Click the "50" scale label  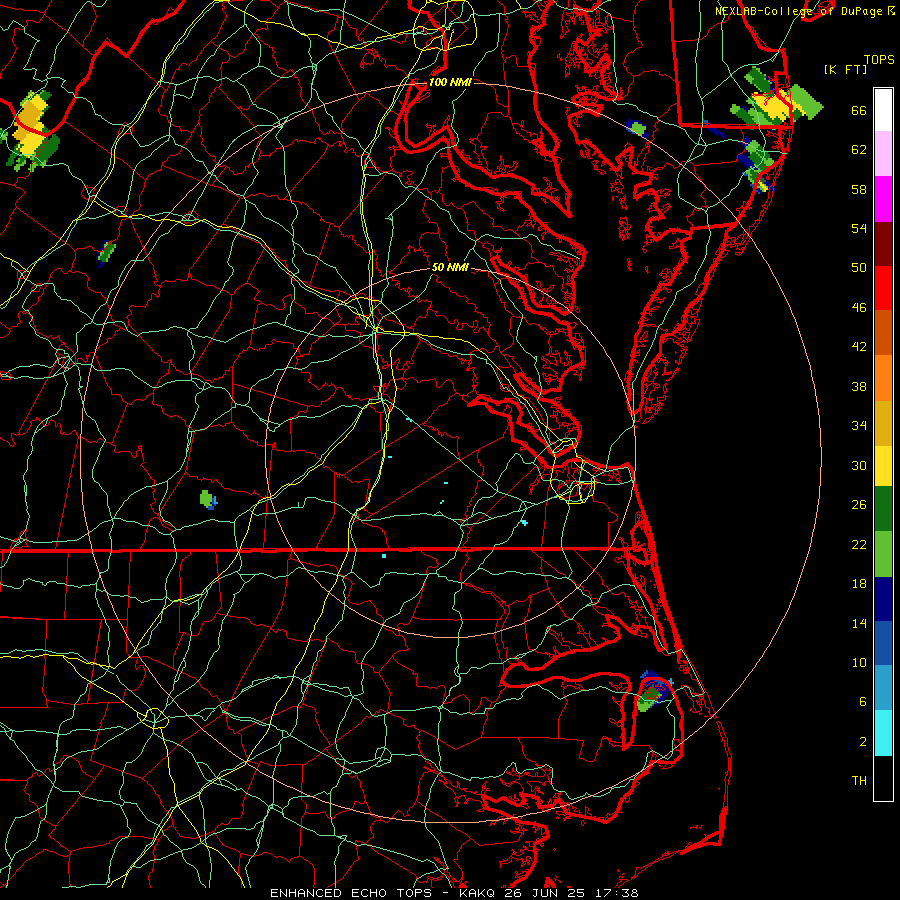click(x=859, y=267)
